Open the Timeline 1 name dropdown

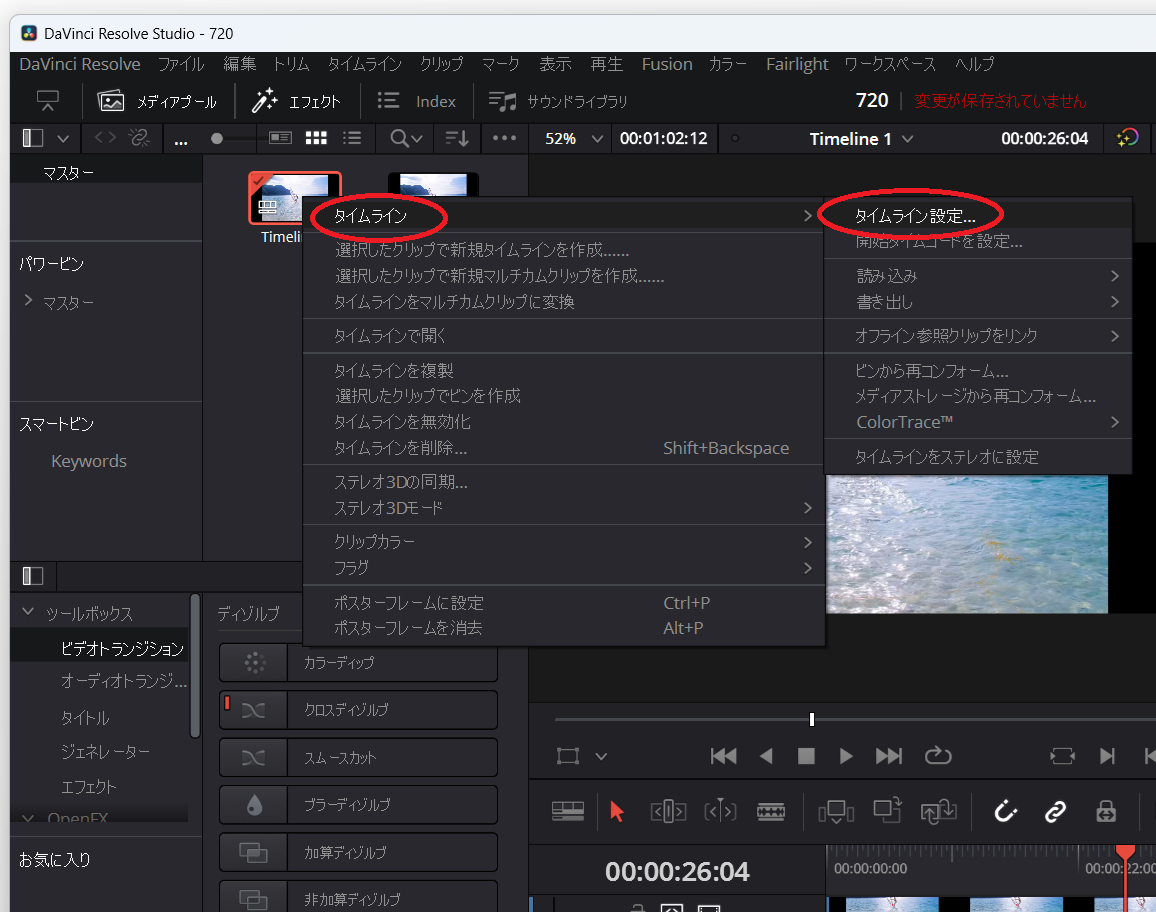(861, 139)
